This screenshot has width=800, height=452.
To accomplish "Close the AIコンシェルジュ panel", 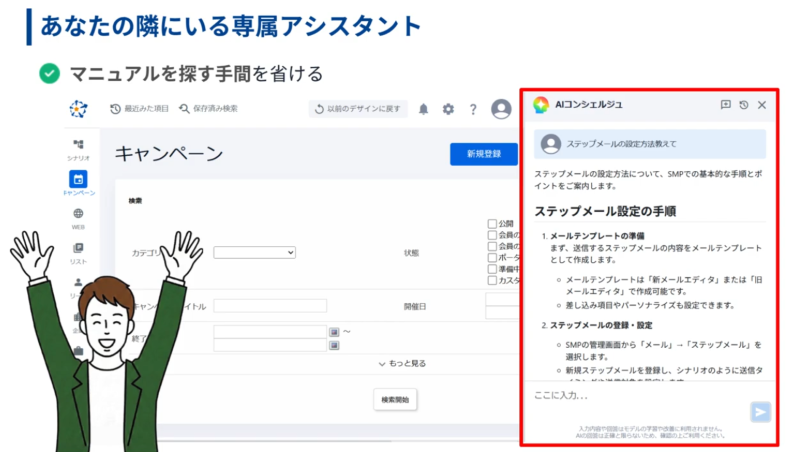I will click(762, 105).
